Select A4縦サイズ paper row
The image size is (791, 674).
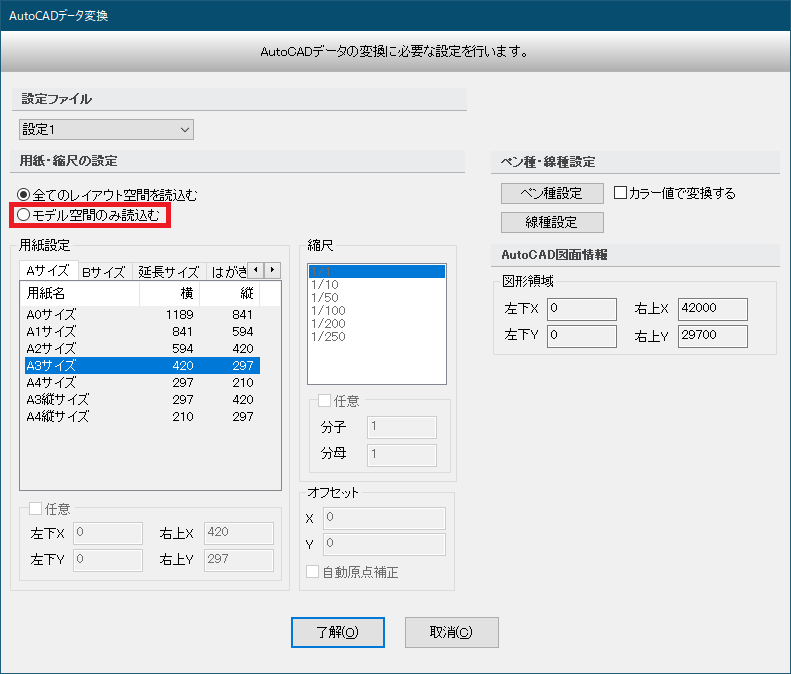click(x=142, y=417)
